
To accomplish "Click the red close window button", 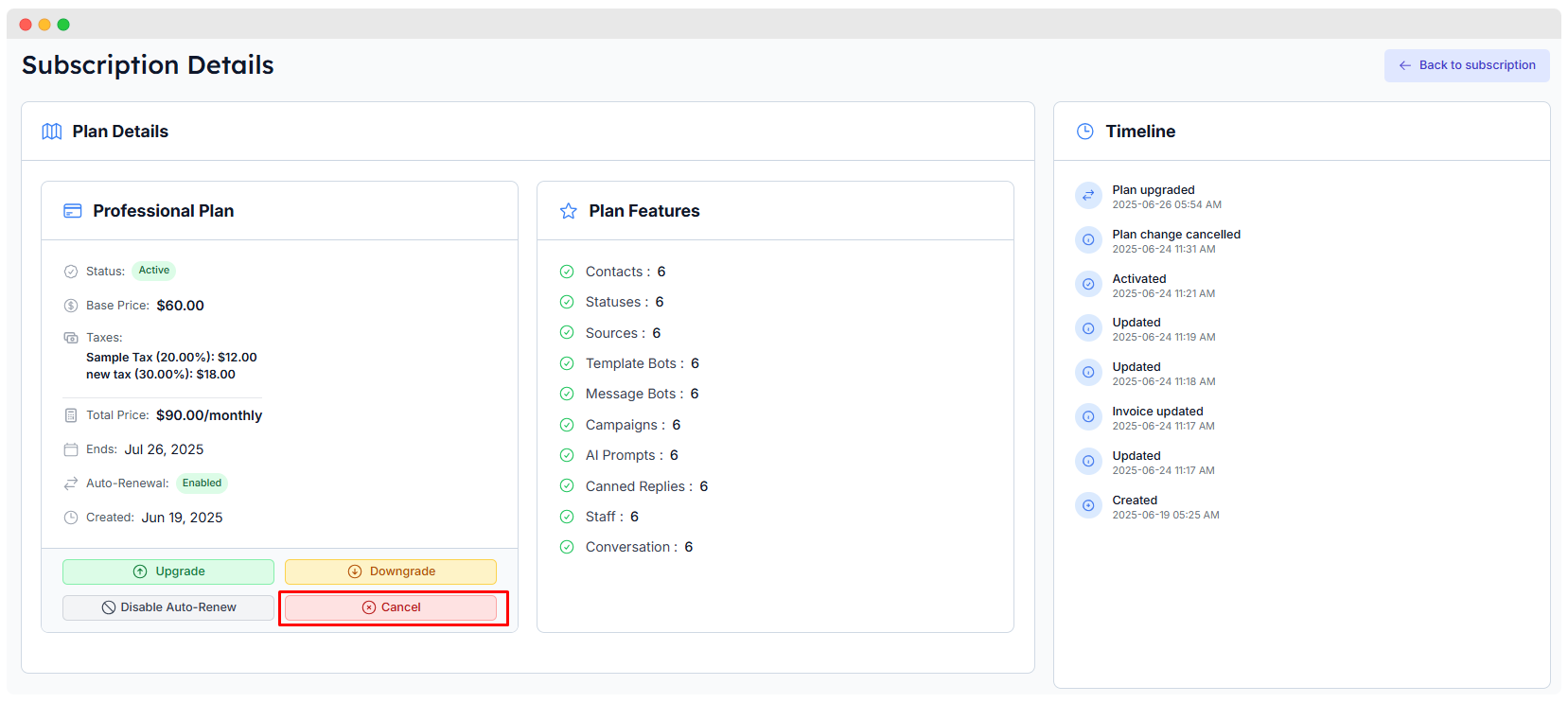I will pyautogui.click(x=26, y=25).
